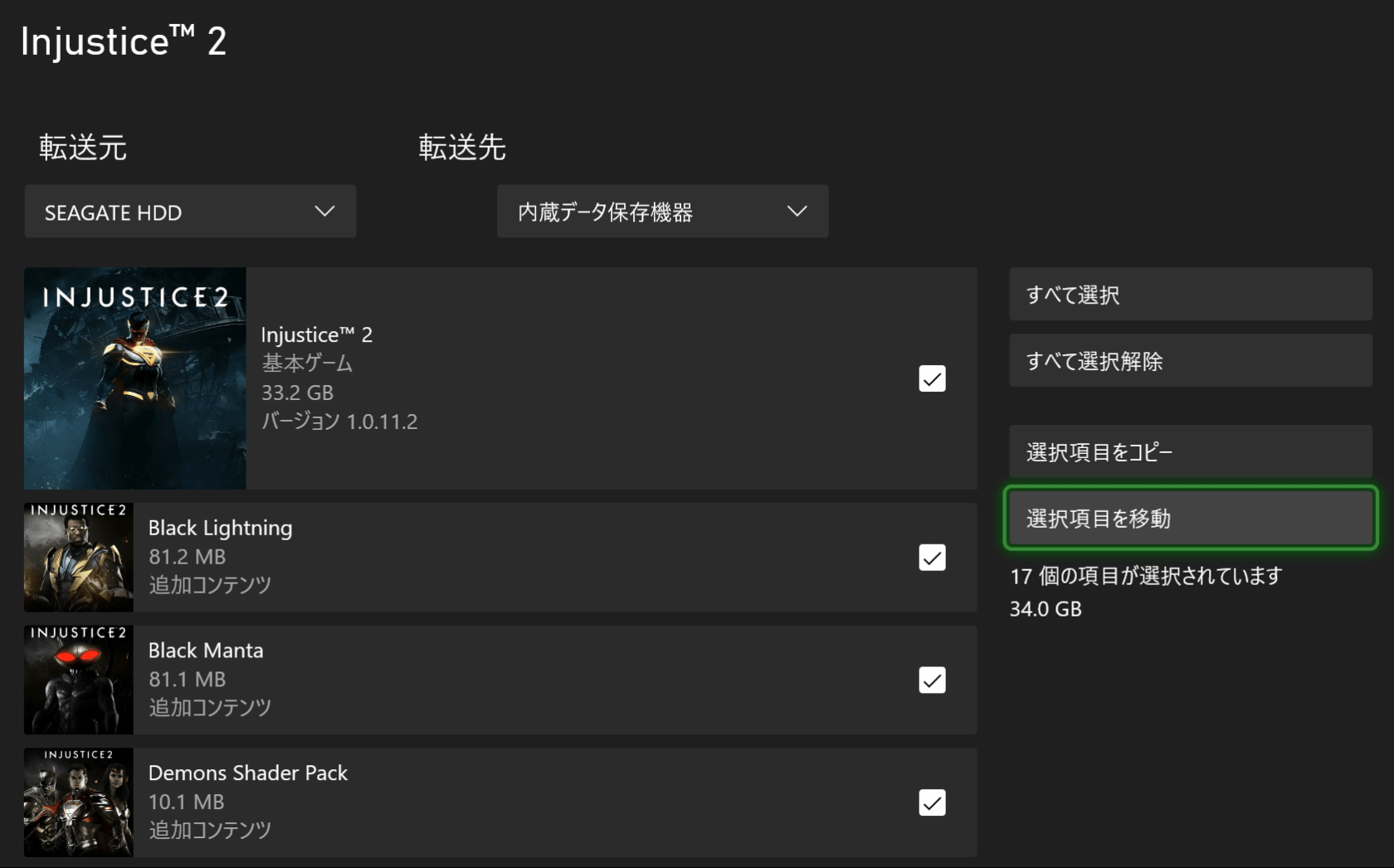
Task: Uncheck the Injustice 2 base game checkbox
Action: coord(932,378)
